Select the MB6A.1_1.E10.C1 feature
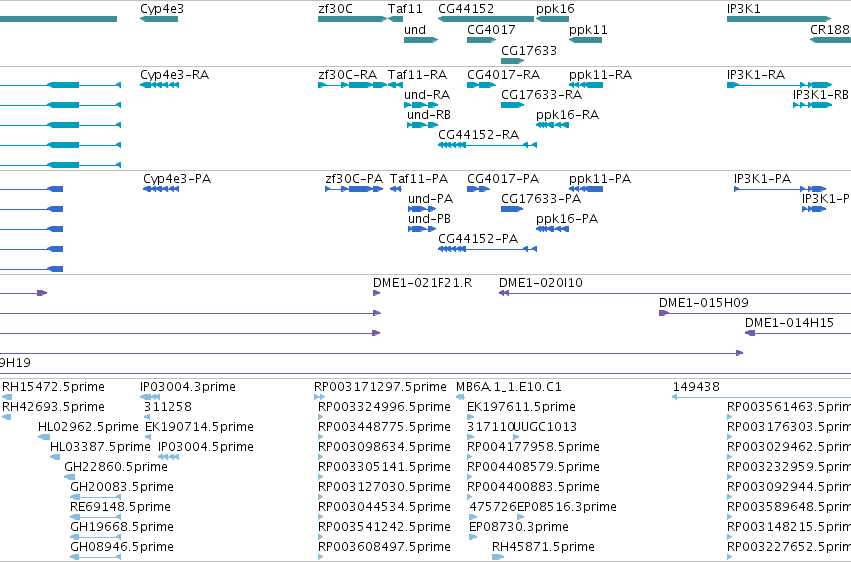 point(460,397)
